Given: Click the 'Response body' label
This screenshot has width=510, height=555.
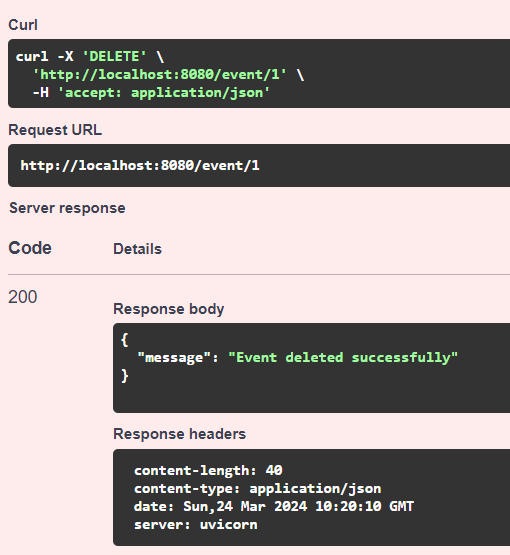Looking at the screenshot, I should (168, 309).
